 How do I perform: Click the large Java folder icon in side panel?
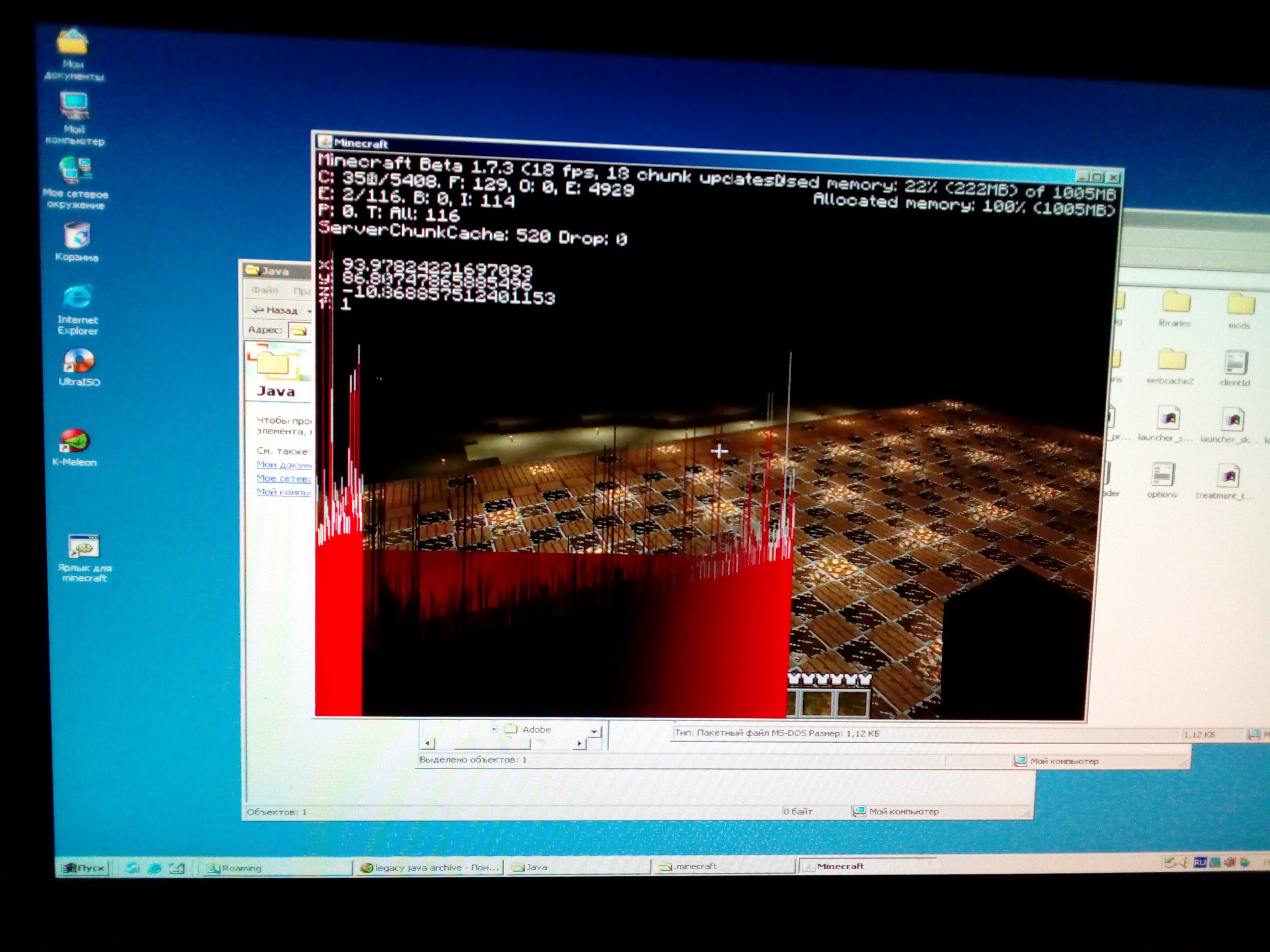pos(273,363)
